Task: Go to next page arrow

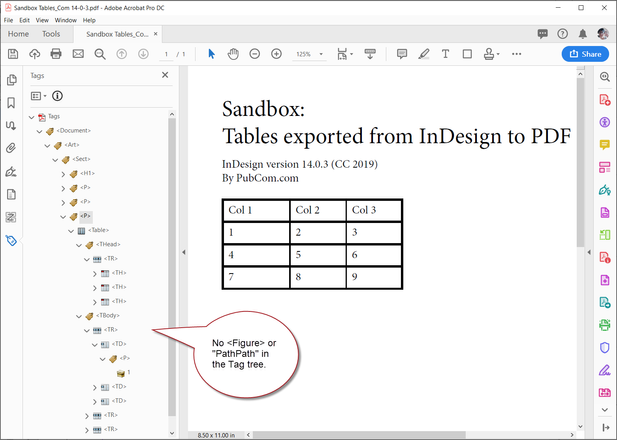Action: click(x=143, y=54)
